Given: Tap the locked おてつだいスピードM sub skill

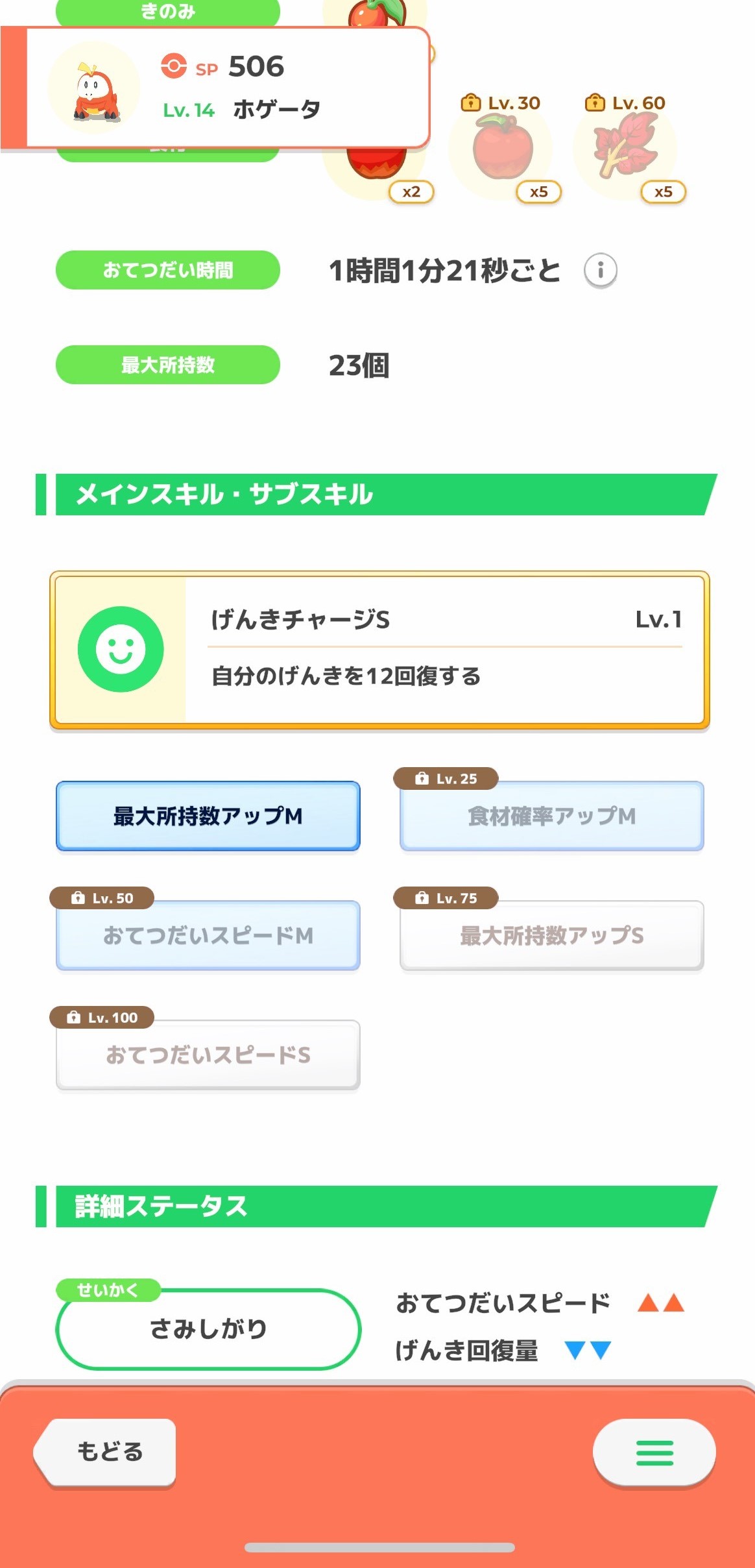Looking at the screenshot, I should [x=208, y=935].
